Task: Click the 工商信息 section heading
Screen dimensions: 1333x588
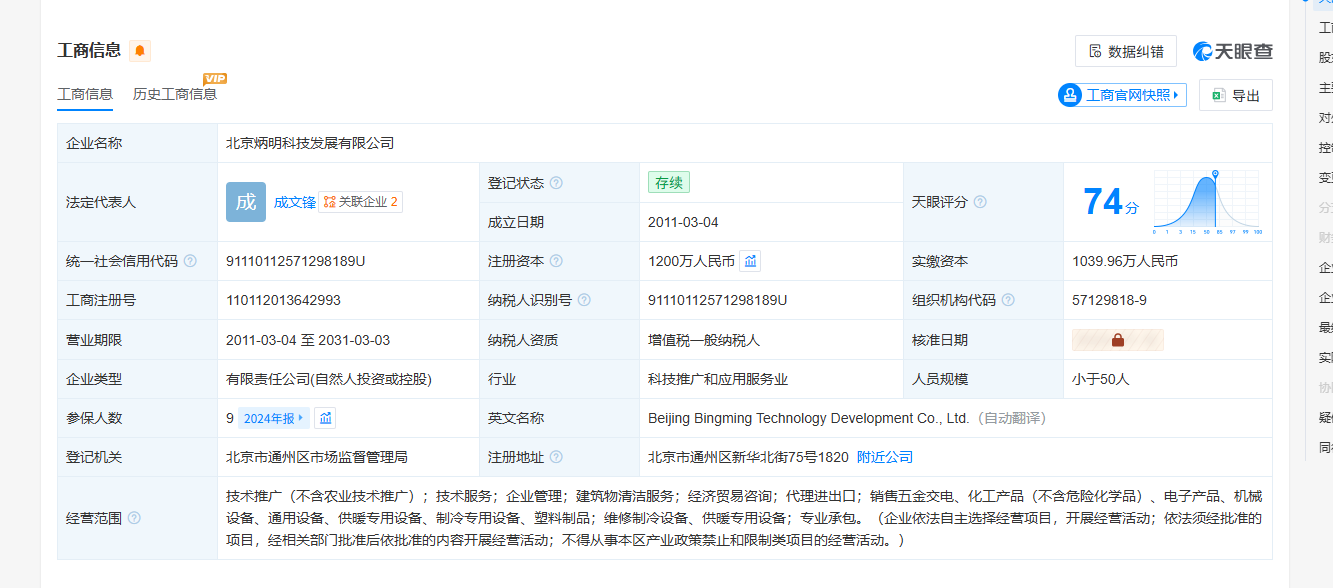Action: coord(89,50)
